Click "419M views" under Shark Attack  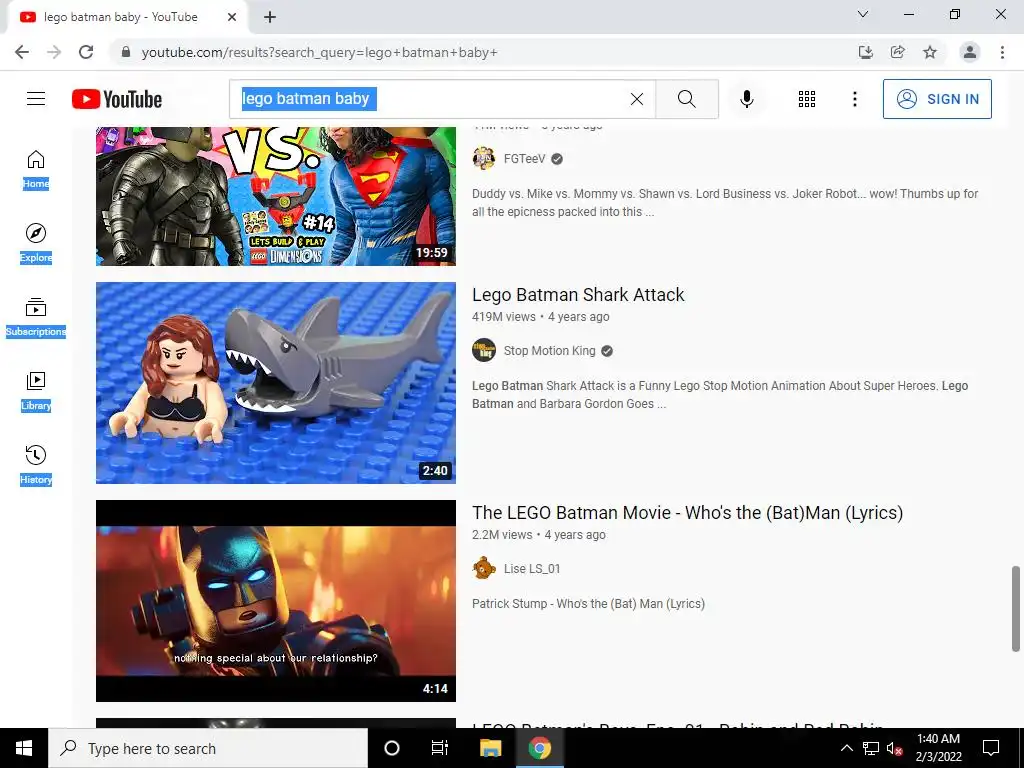[504, 317]
